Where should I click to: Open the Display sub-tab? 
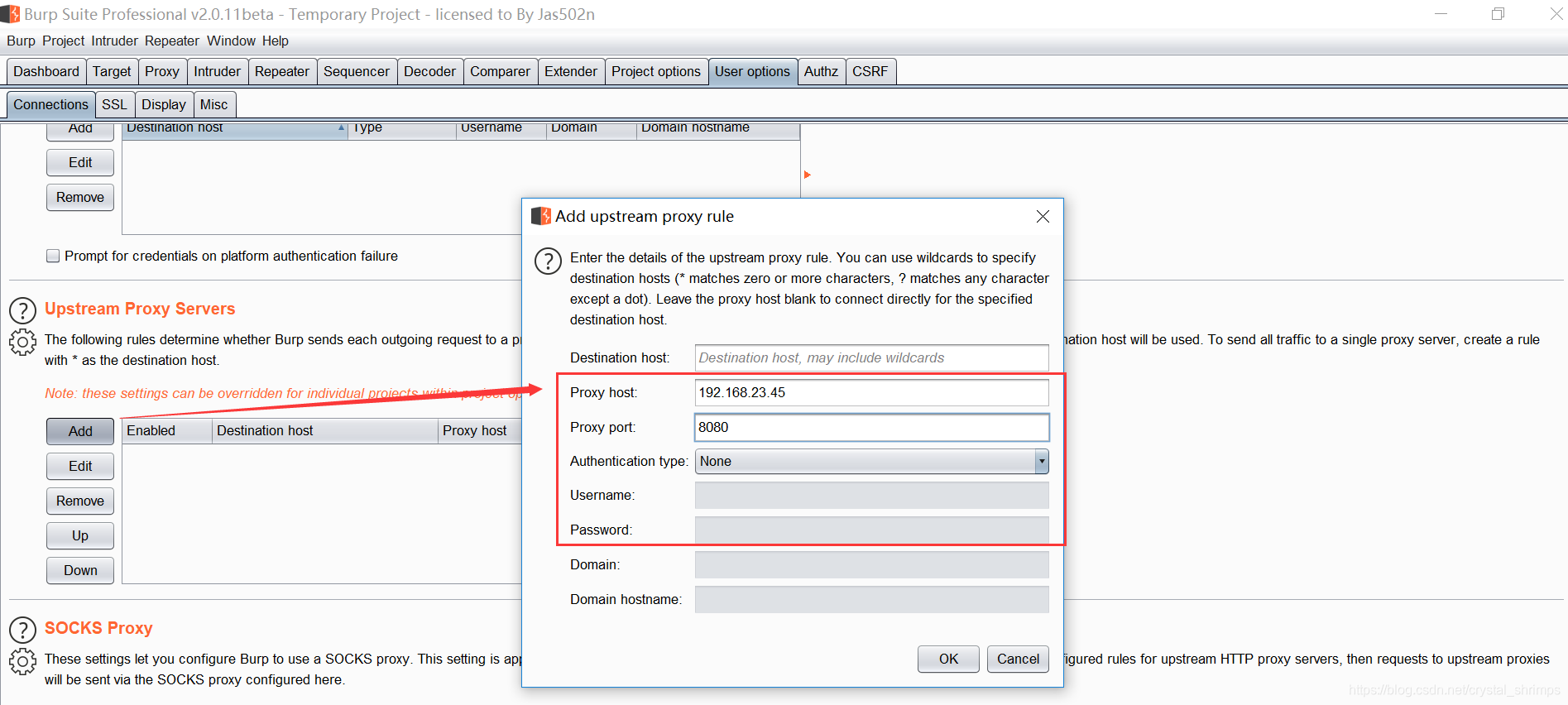point(164,104)
